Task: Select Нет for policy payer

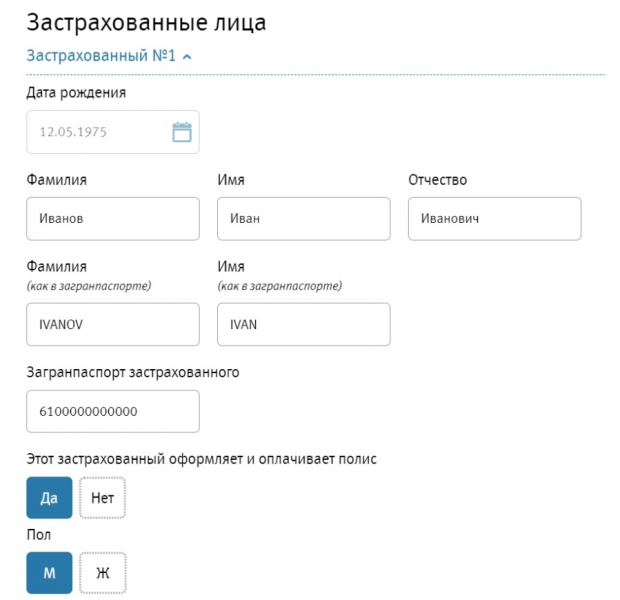Action: pyautogui.click(x=102, y=497)
